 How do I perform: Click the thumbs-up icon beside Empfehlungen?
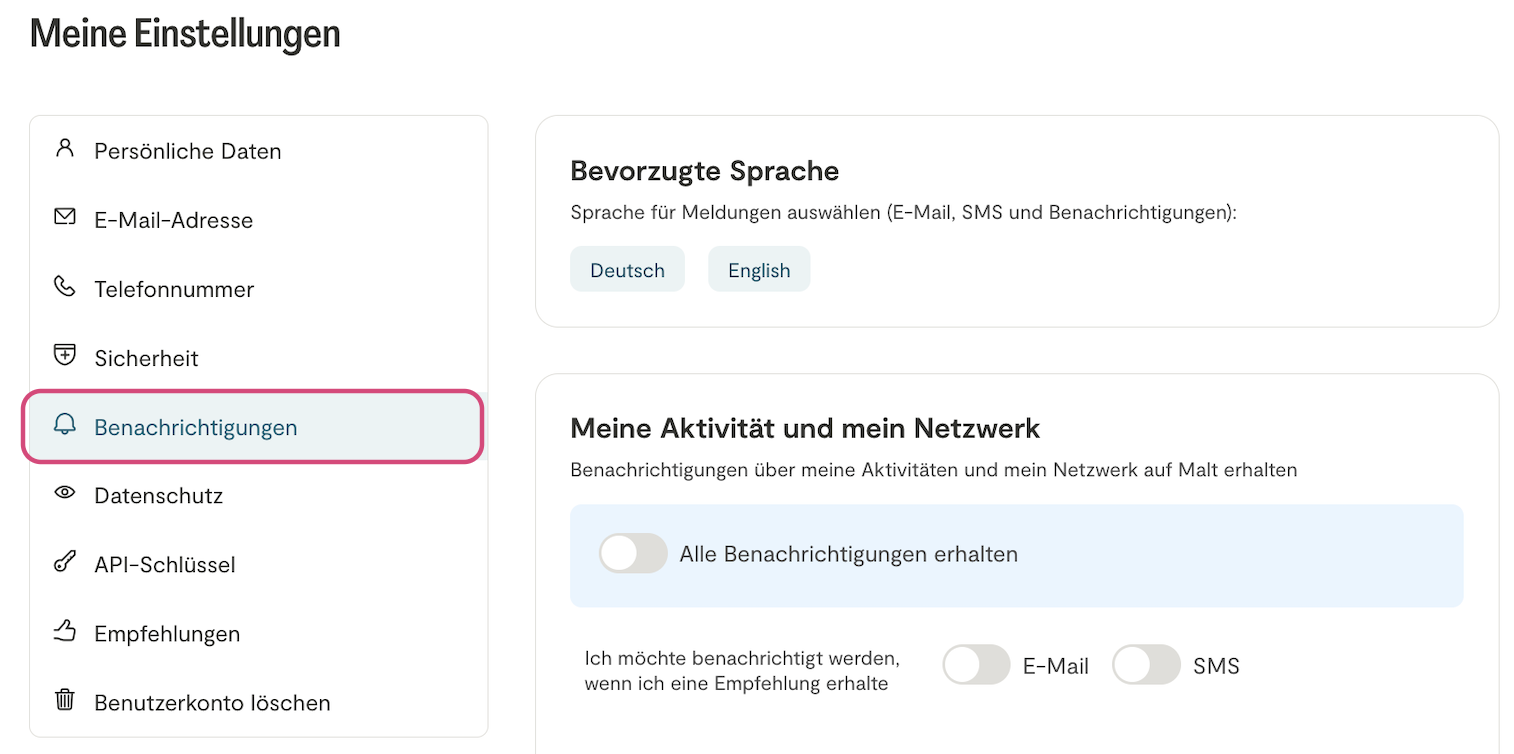pos(65,632)
